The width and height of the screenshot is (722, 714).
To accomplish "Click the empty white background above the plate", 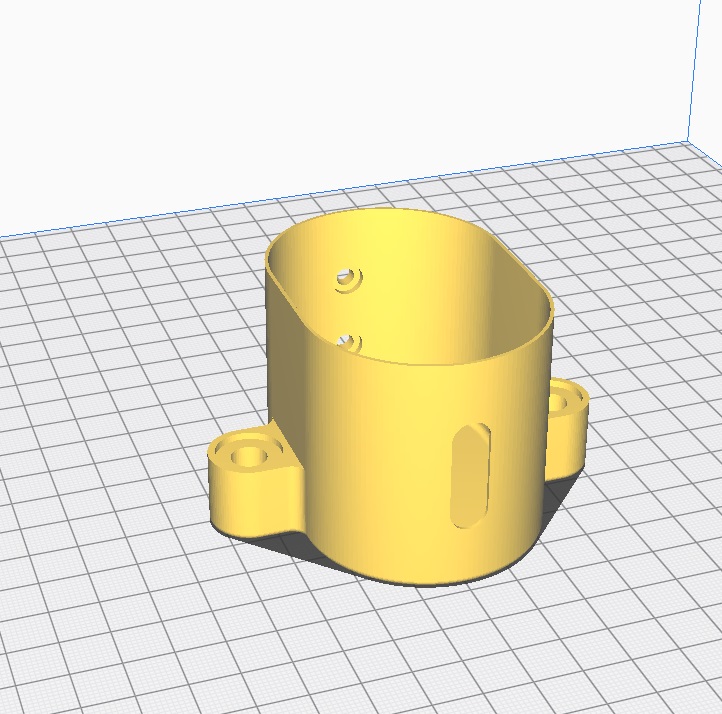I will tap(300, 90).
